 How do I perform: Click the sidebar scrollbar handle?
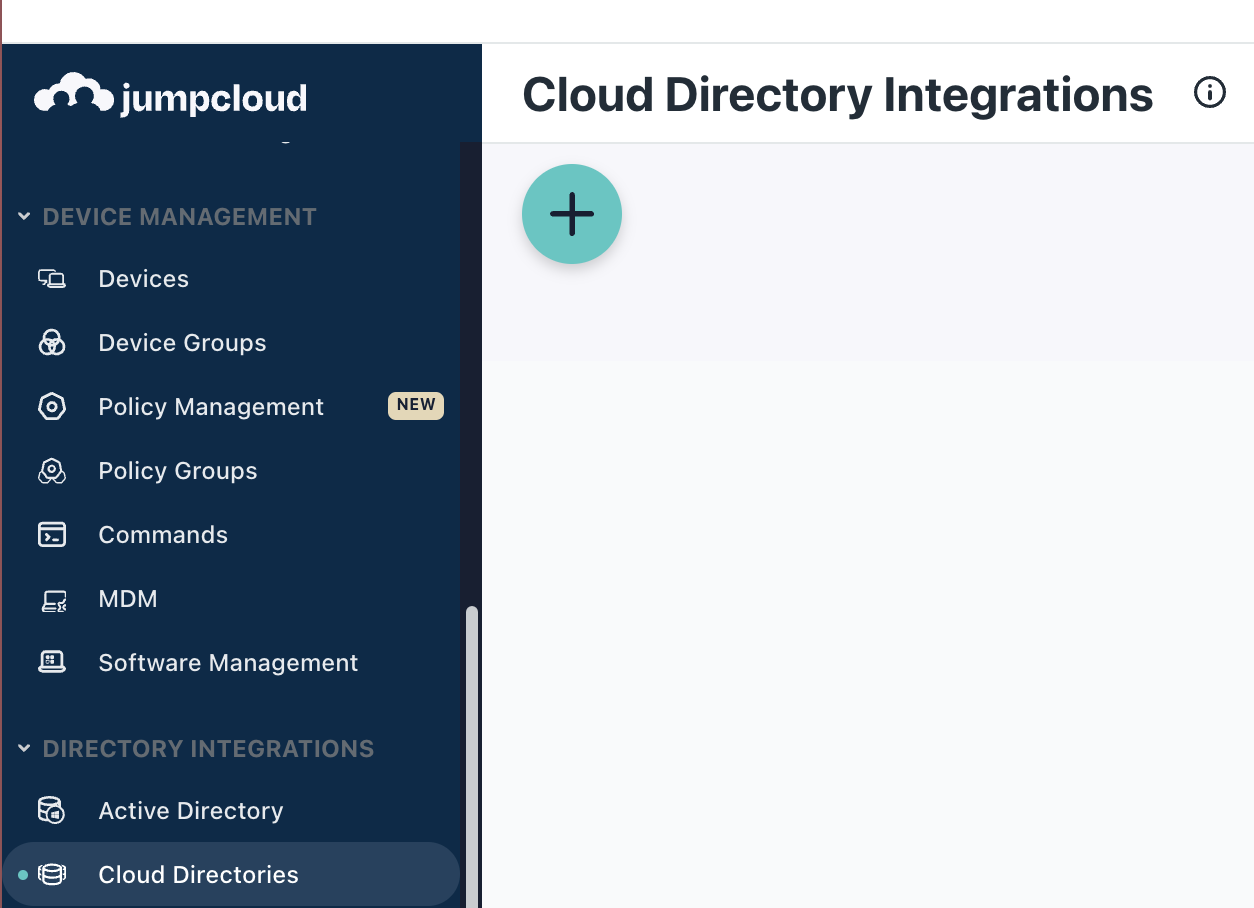[x=470, y=750]
